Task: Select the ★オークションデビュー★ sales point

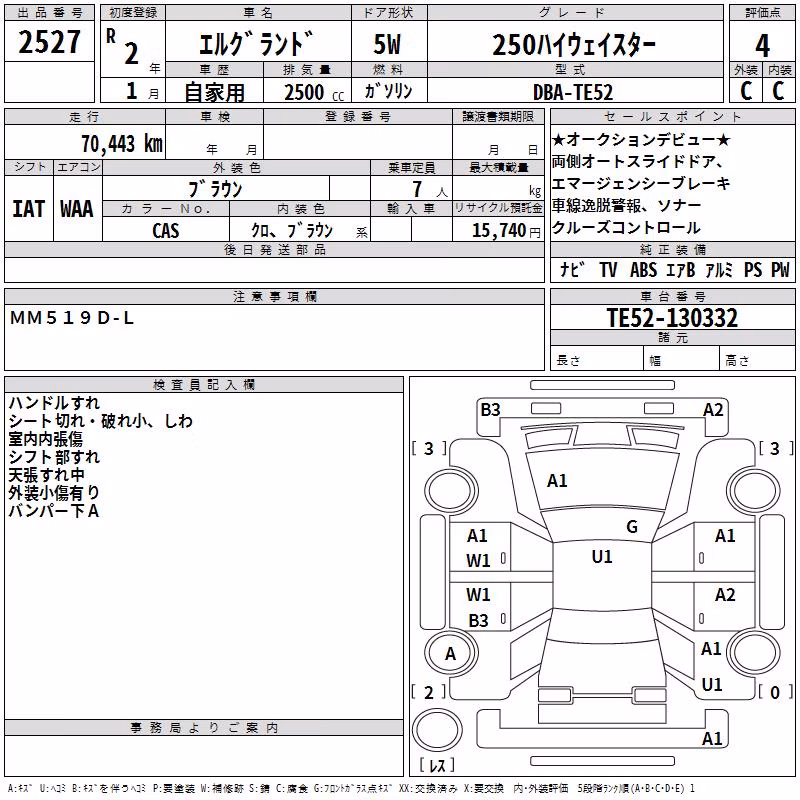Action: (641, 139)
